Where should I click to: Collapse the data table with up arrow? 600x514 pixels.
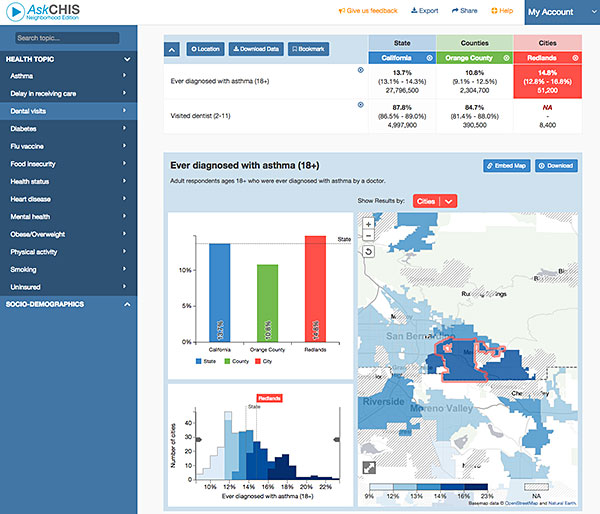pyautogui.click(x=172, y=50)
